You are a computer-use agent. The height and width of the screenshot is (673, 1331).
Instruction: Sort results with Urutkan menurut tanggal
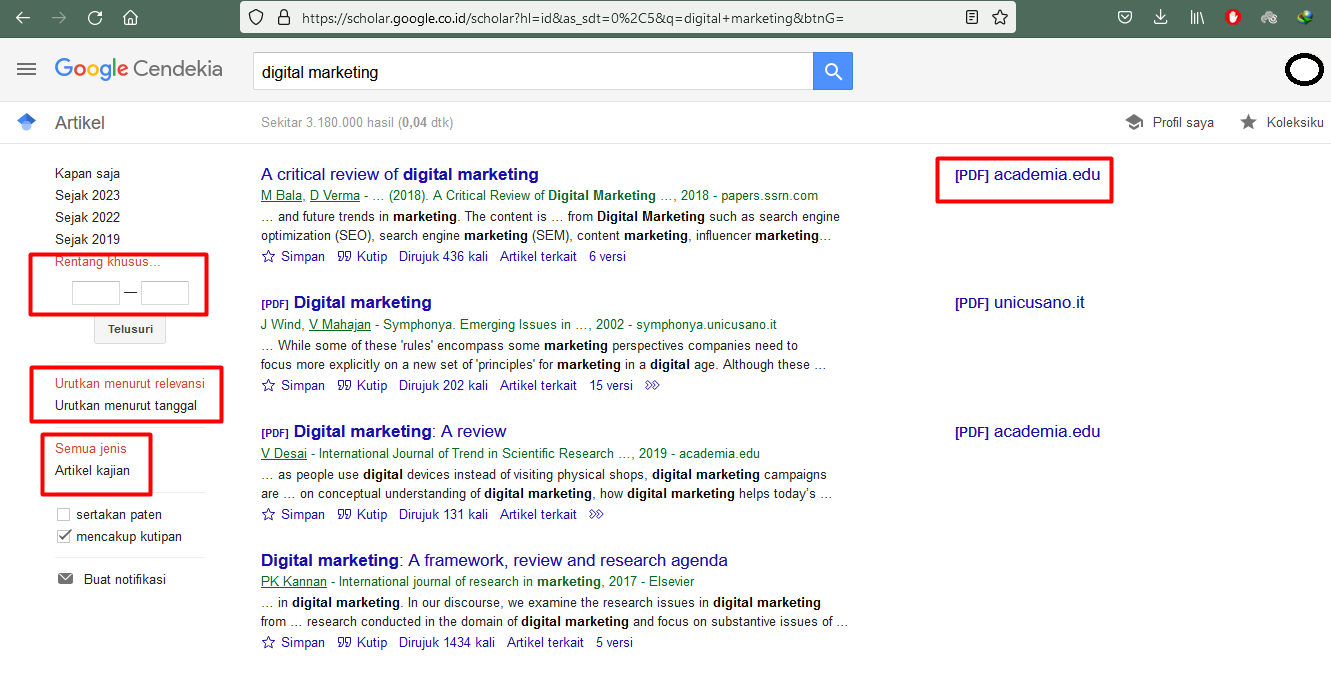[x=126, y=405]
